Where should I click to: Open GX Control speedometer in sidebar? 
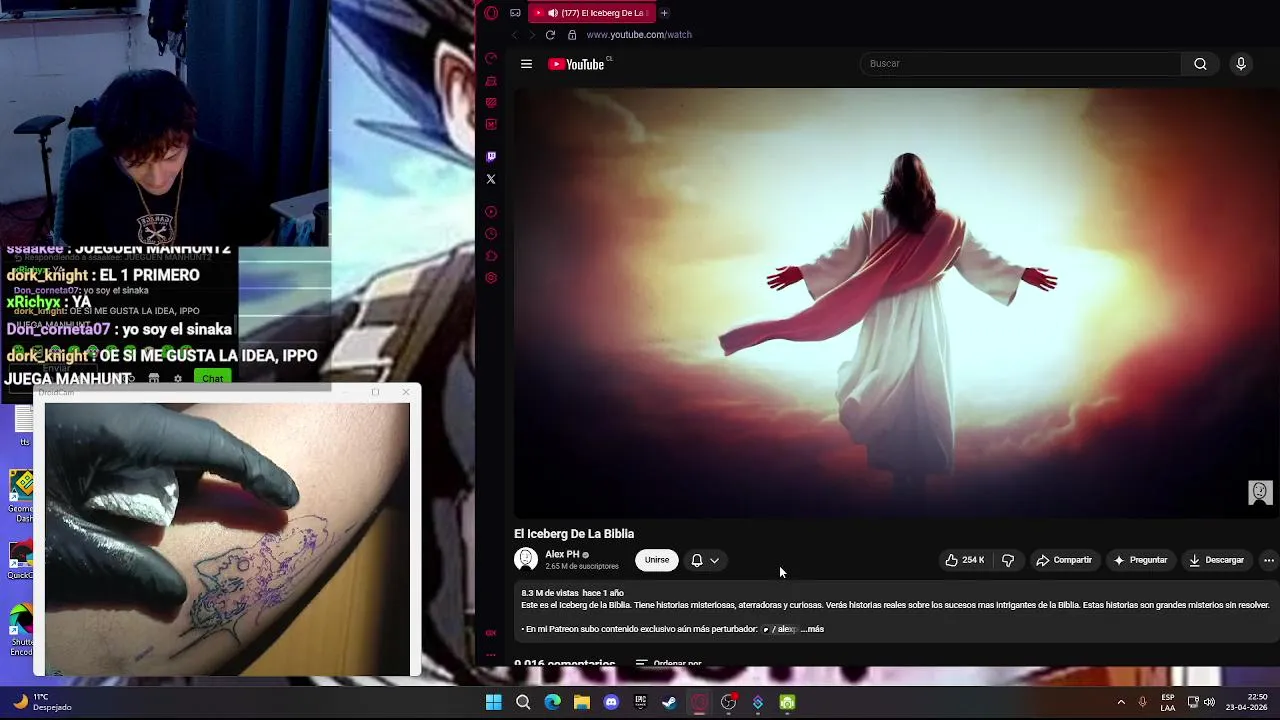[x=491, y=58]
